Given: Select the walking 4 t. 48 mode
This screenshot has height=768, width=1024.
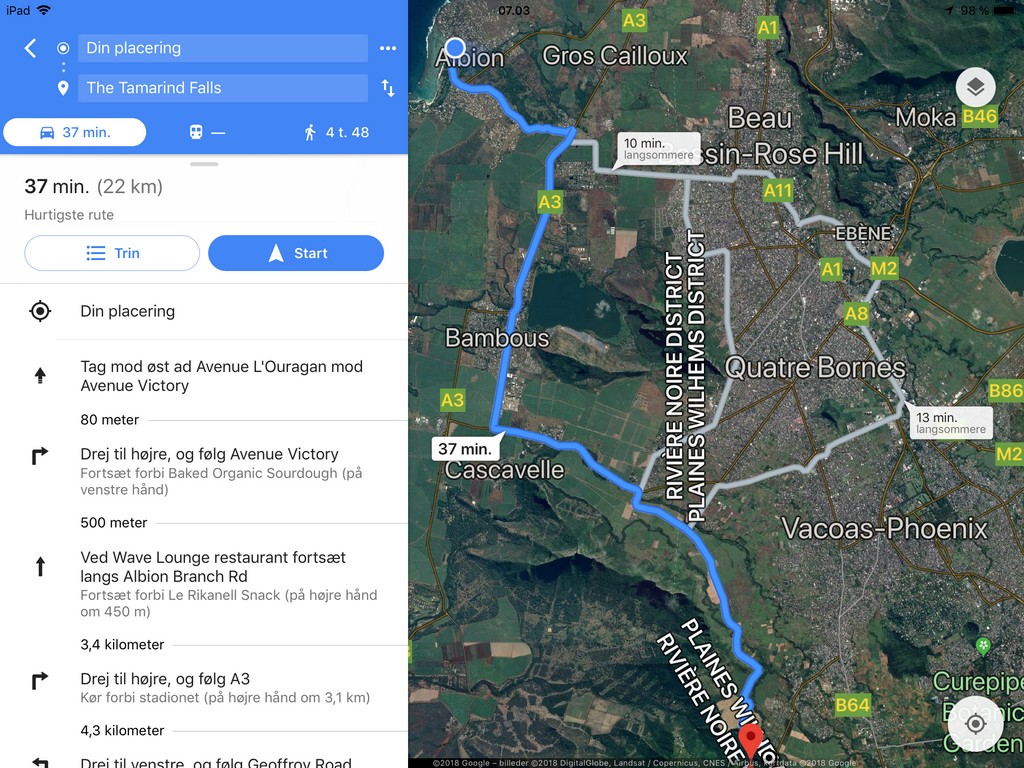Looking at the screenshot, I should pyautogui.click(x=336, y=133).
